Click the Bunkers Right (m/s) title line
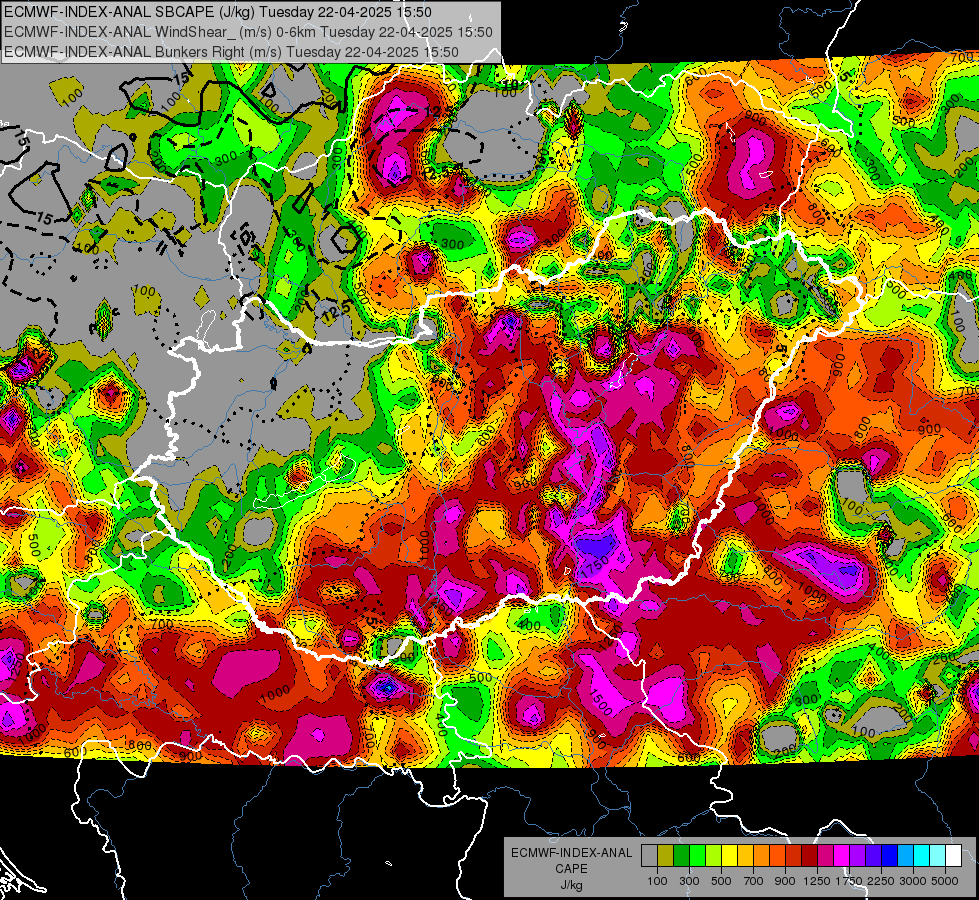The image size is (979, 900). pos(231,52)
